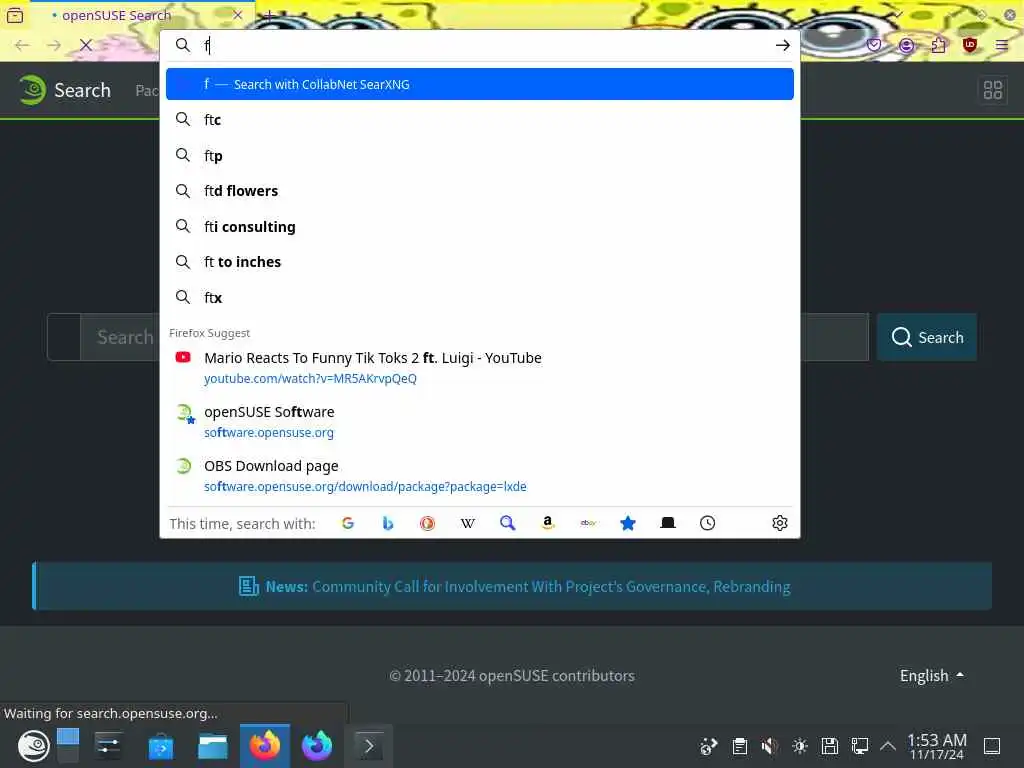Open the Pocket/save shield icon
Viewport: 1024px width, 768px height.
[x=874, y=45]
